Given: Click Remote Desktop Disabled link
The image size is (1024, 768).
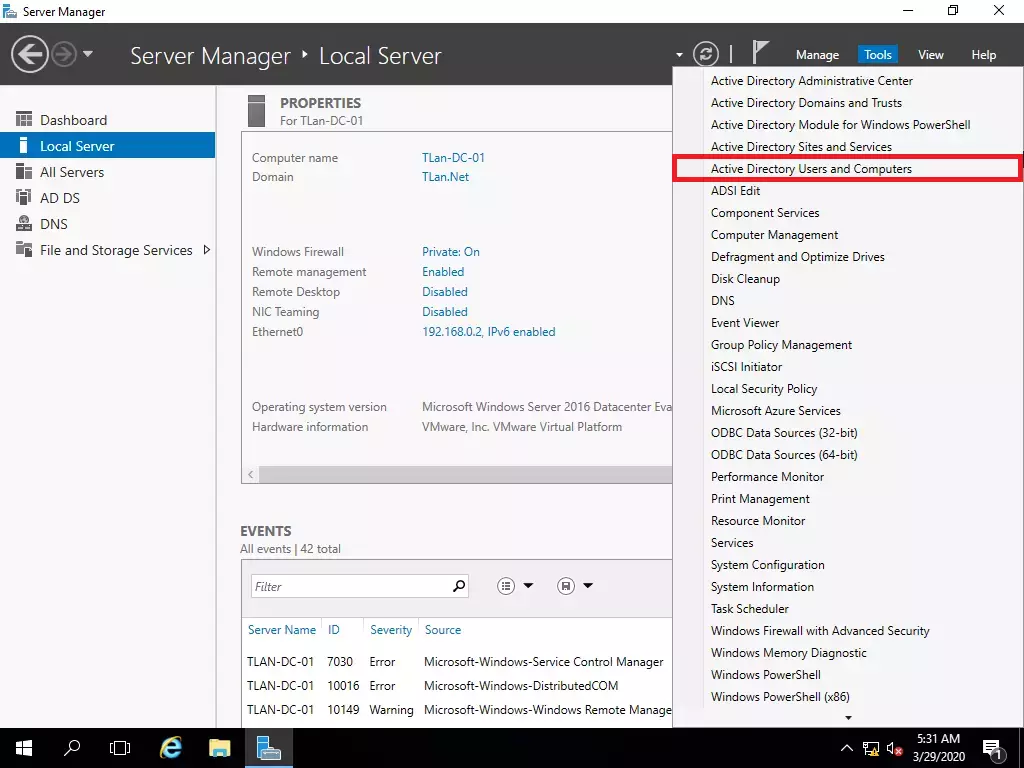Looking at the screenshot, I should 445,291.
